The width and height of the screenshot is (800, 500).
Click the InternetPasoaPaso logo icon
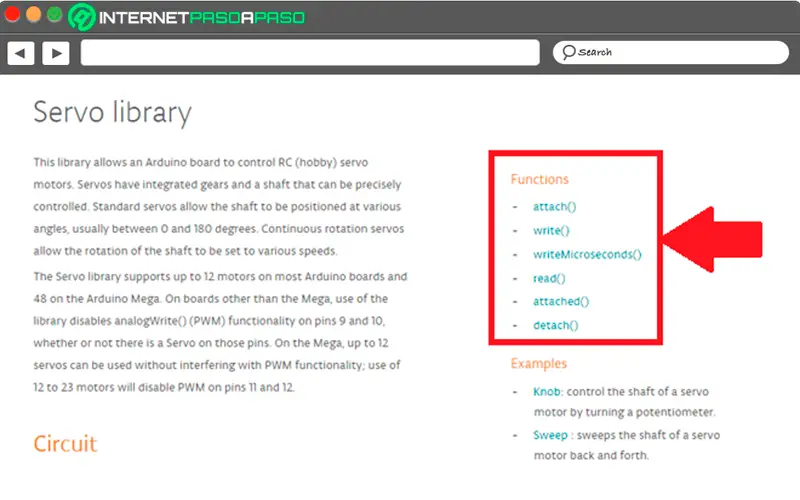pos(82,17)
